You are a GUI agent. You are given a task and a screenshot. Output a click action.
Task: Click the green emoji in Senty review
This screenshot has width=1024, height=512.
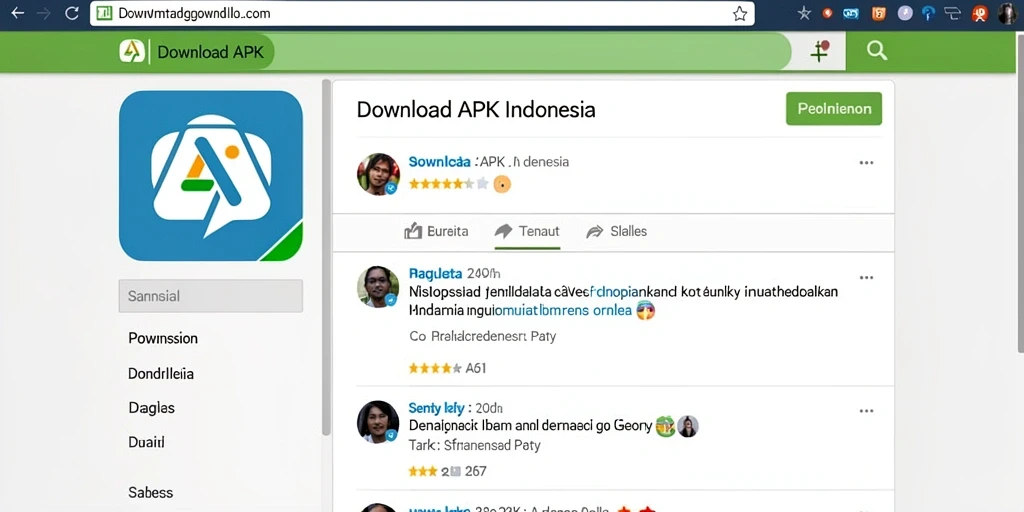click(665, 426)
